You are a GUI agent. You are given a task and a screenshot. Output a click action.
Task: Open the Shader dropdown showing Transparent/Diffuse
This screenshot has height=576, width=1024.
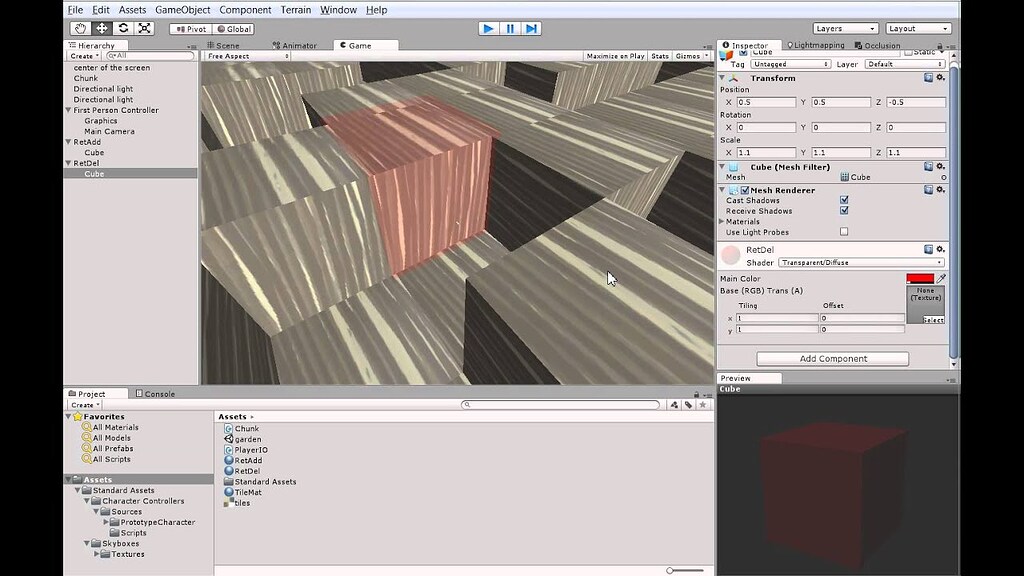click(862, 262)
